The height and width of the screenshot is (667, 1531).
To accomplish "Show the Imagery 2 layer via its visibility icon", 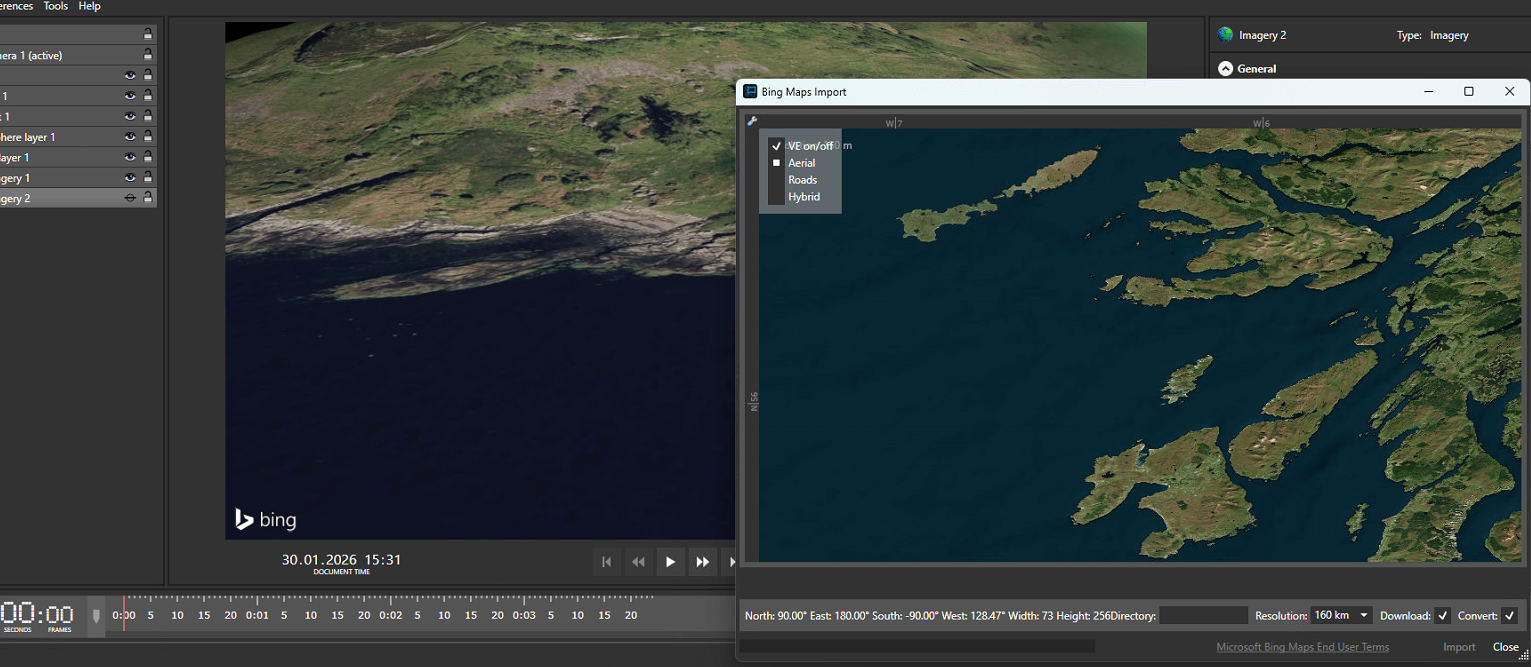I will point(130,198).
